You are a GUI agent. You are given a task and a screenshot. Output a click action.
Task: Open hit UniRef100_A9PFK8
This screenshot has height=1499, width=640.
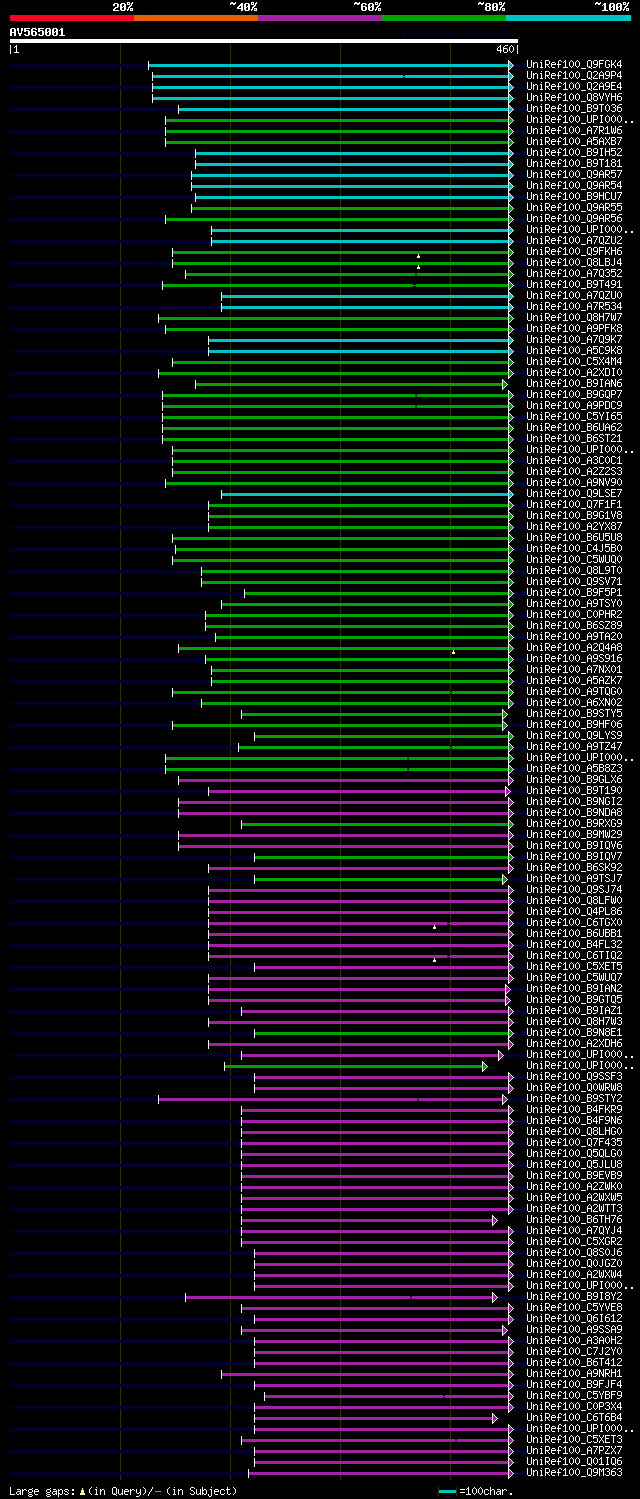pyautogui.click(x=574, y=329)
